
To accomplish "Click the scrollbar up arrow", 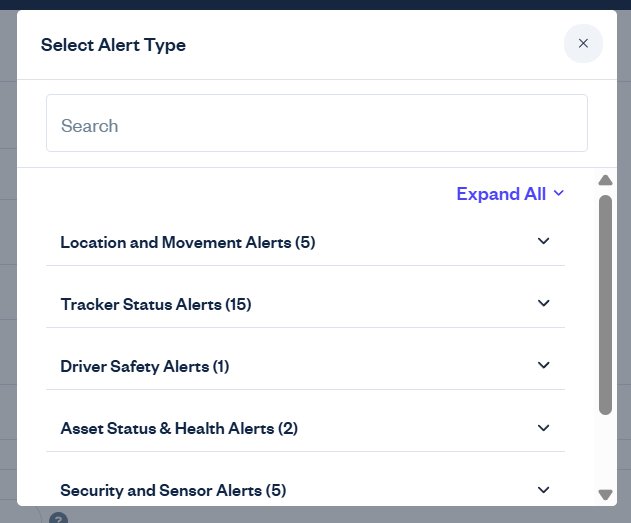I will click(x=605, y=180).
